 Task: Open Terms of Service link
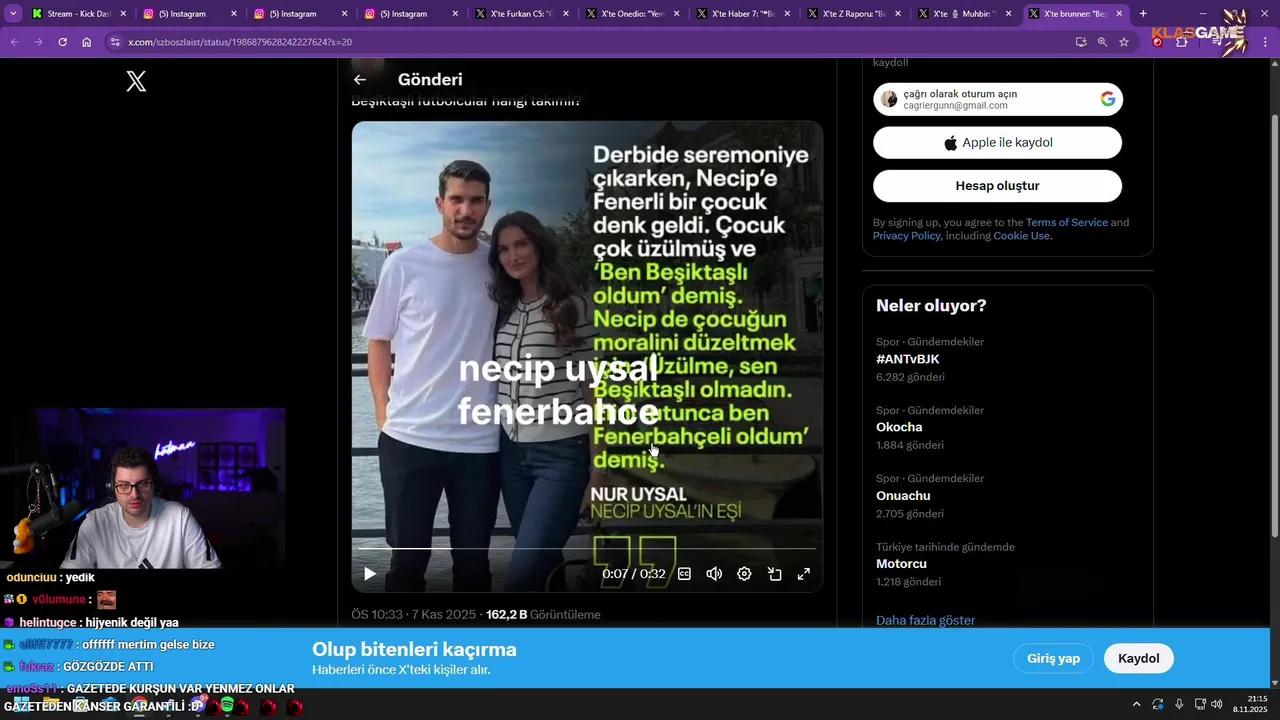click(1067, 222)
